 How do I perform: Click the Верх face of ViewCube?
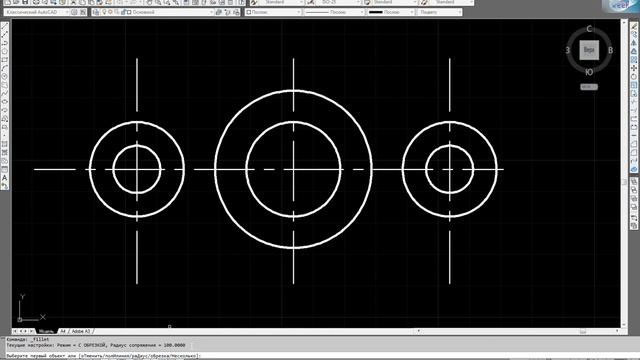[589, 50]
